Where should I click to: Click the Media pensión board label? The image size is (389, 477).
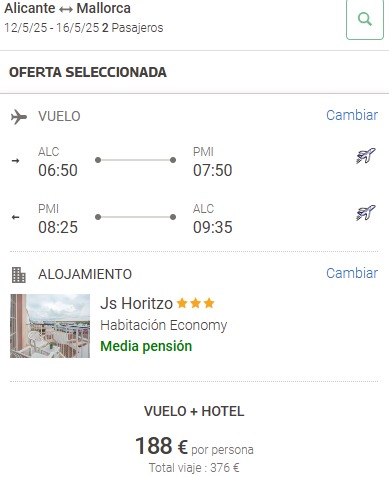point(146,346)
